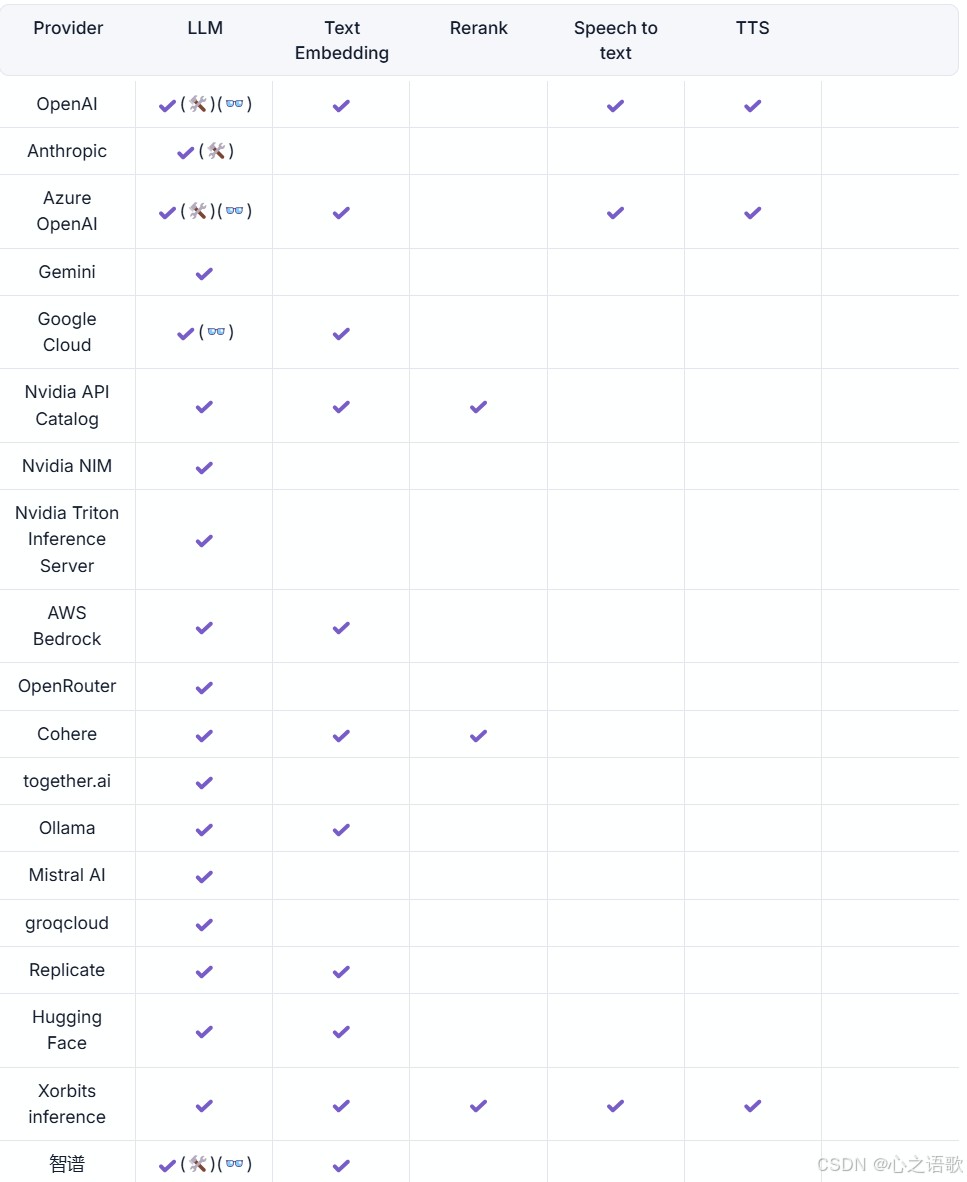Viewport: 967px width, 1182px height.
Task: Click Nvidia API Catalog Rerank checkmark
Action: [478, 406]
